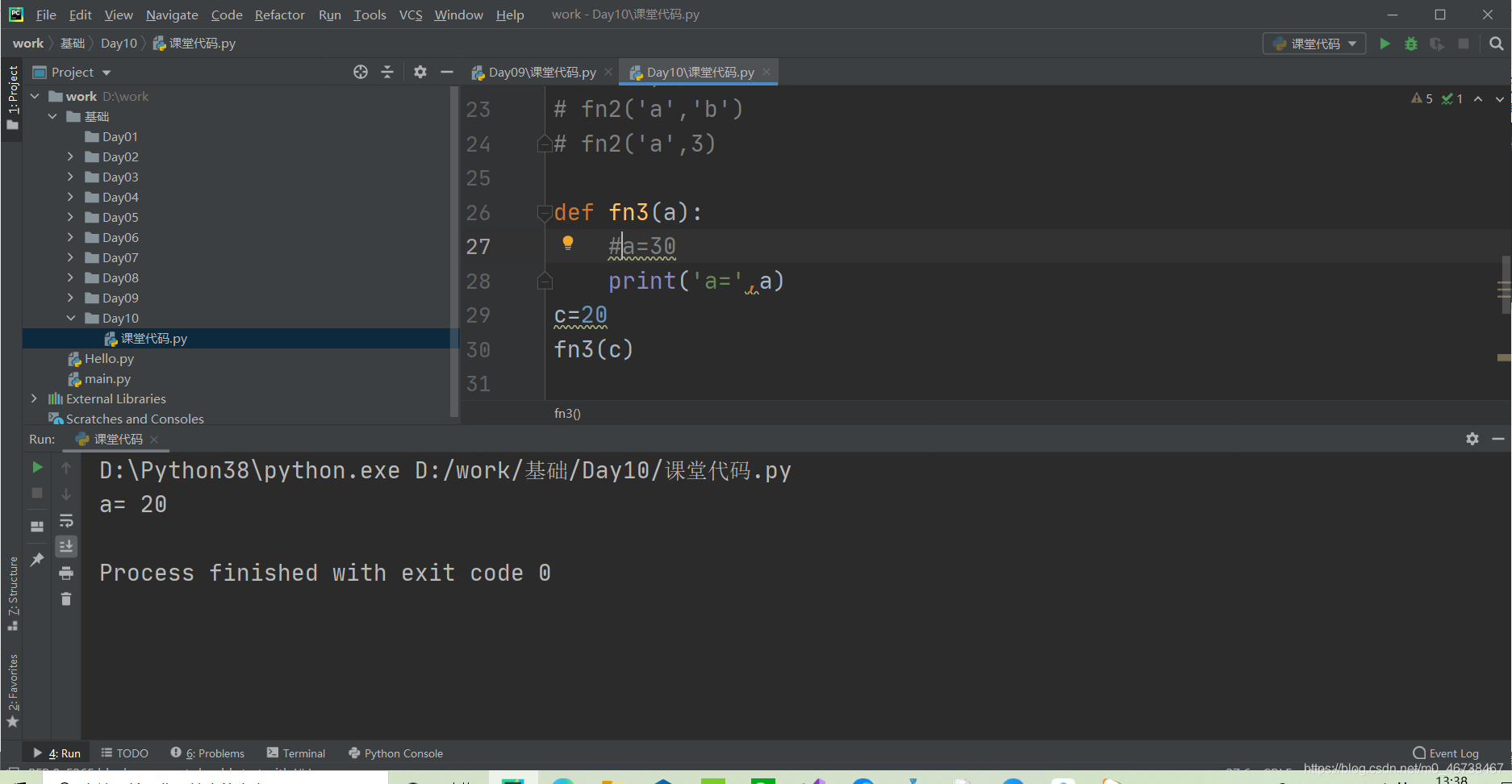1512x784 pixels.
Task: Fold the fn3 function at line 26
Action: click(x=545, y=213)
